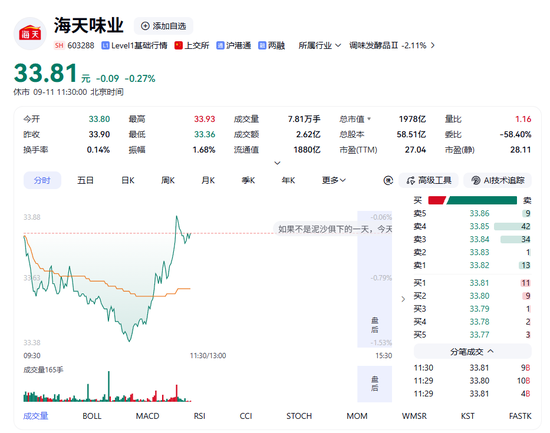Click the 卖4 row at 33.85

point(472,226)
